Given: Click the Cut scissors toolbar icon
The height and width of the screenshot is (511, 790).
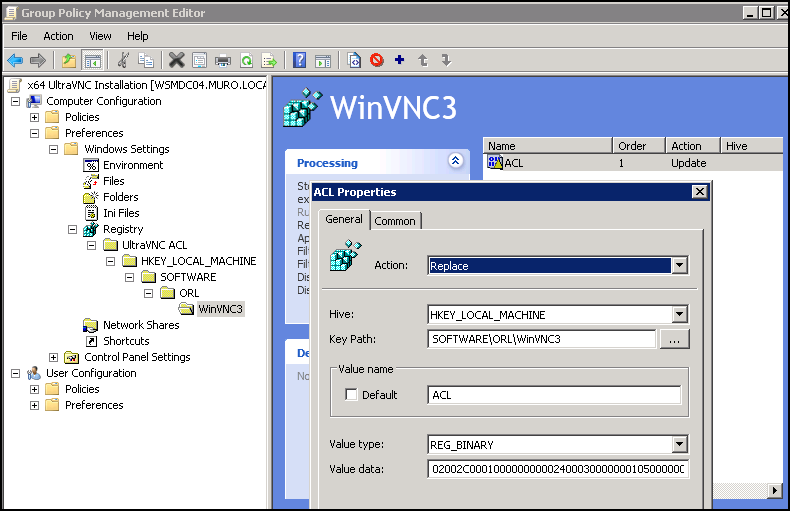Looking at the screenshot, I should (123, 60).
